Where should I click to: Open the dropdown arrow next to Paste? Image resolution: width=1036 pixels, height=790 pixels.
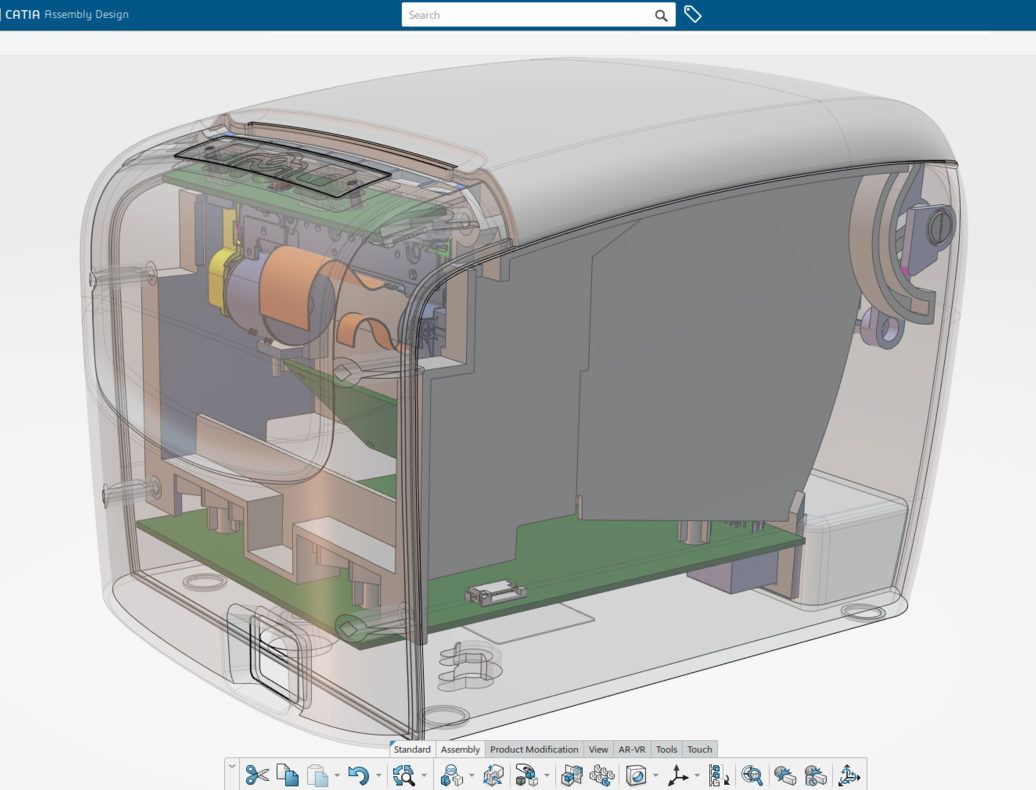click(337, 776)
